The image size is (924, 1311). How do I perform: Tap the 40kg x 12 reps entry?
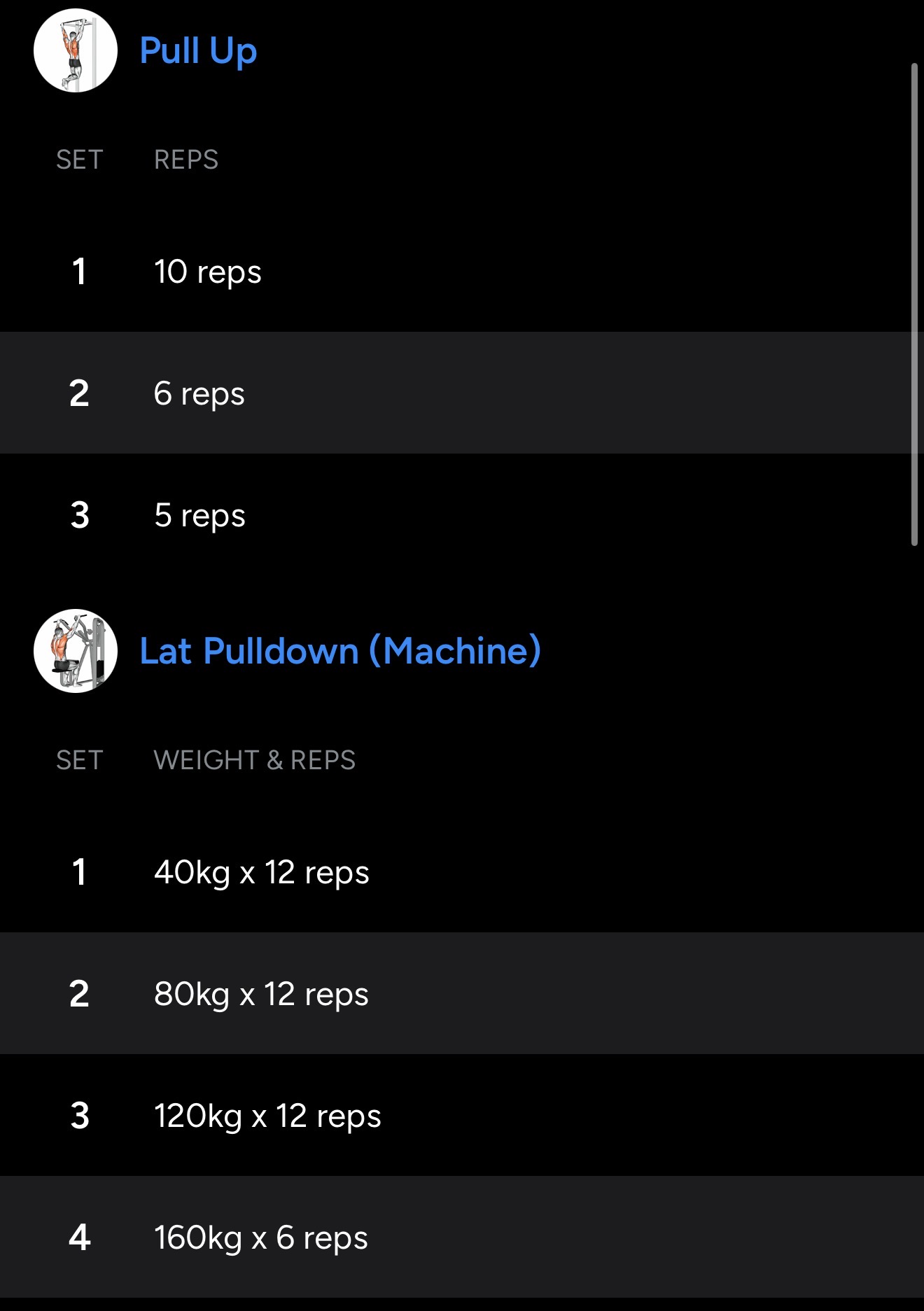(x=262, y=872)
